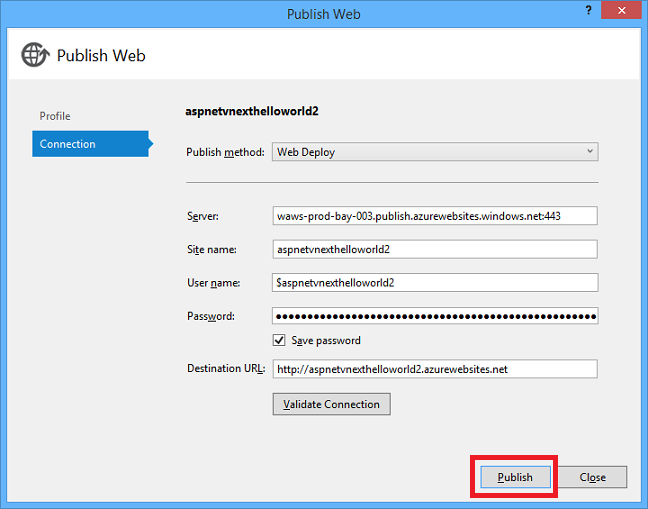The width and height of the screenshot is (648, 509).
Task: Click the Save password label text
Action: click(326, 340)
